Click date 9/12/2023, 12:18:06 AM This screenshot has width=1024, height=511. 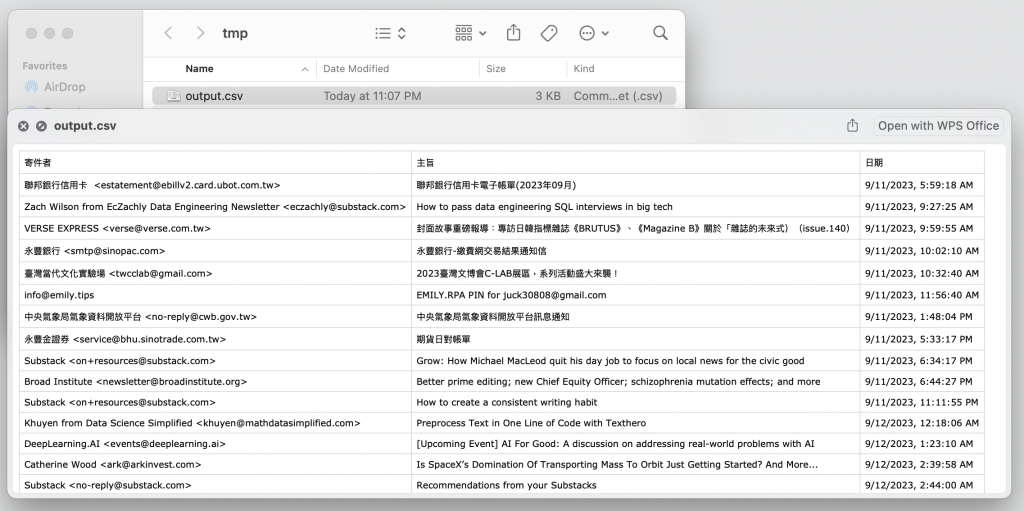pos(921,423)
